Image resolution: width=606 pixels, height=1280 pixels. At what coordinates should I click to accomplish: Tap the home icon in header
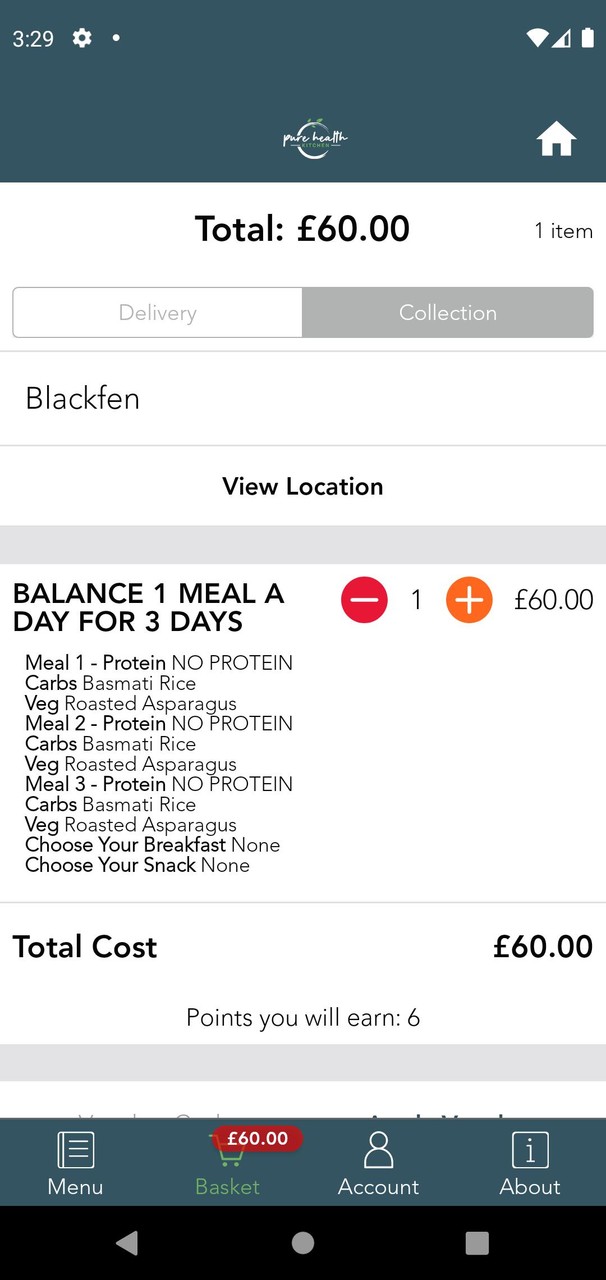point(556,140)
